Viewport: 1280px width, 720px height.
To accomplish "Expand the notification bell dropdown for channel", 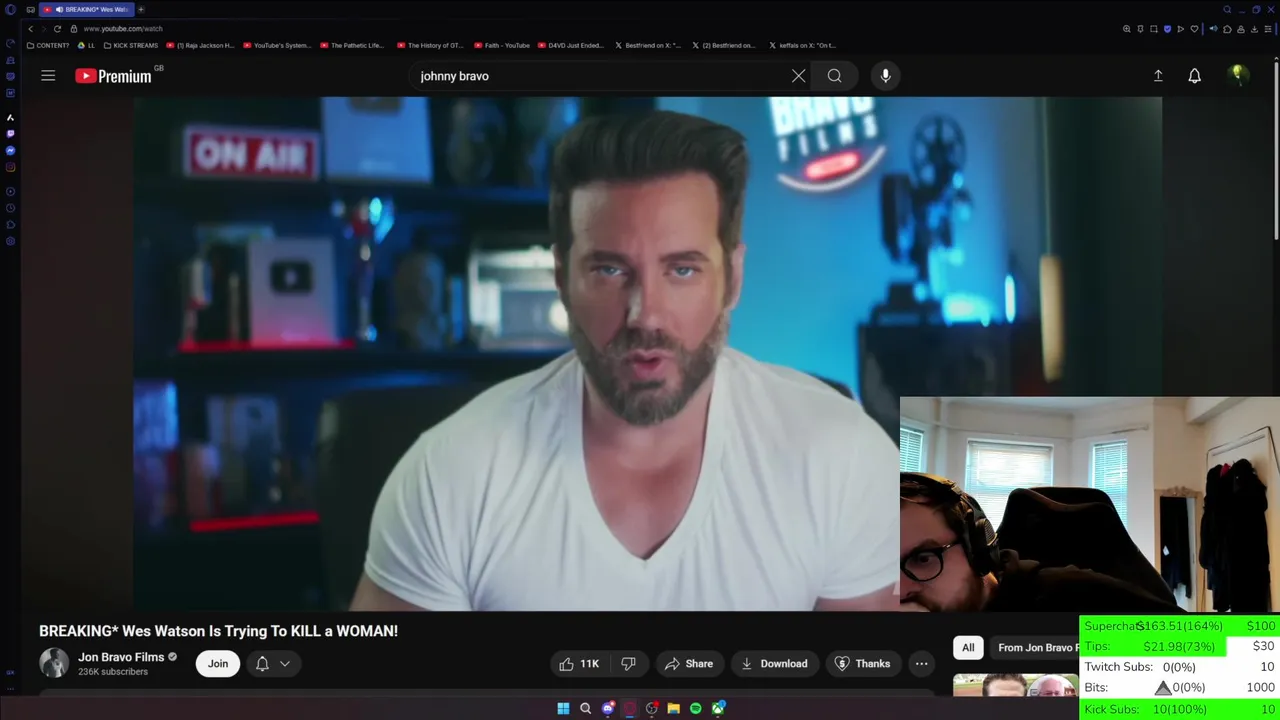I will pyautogui.click(x=272, y=664).
